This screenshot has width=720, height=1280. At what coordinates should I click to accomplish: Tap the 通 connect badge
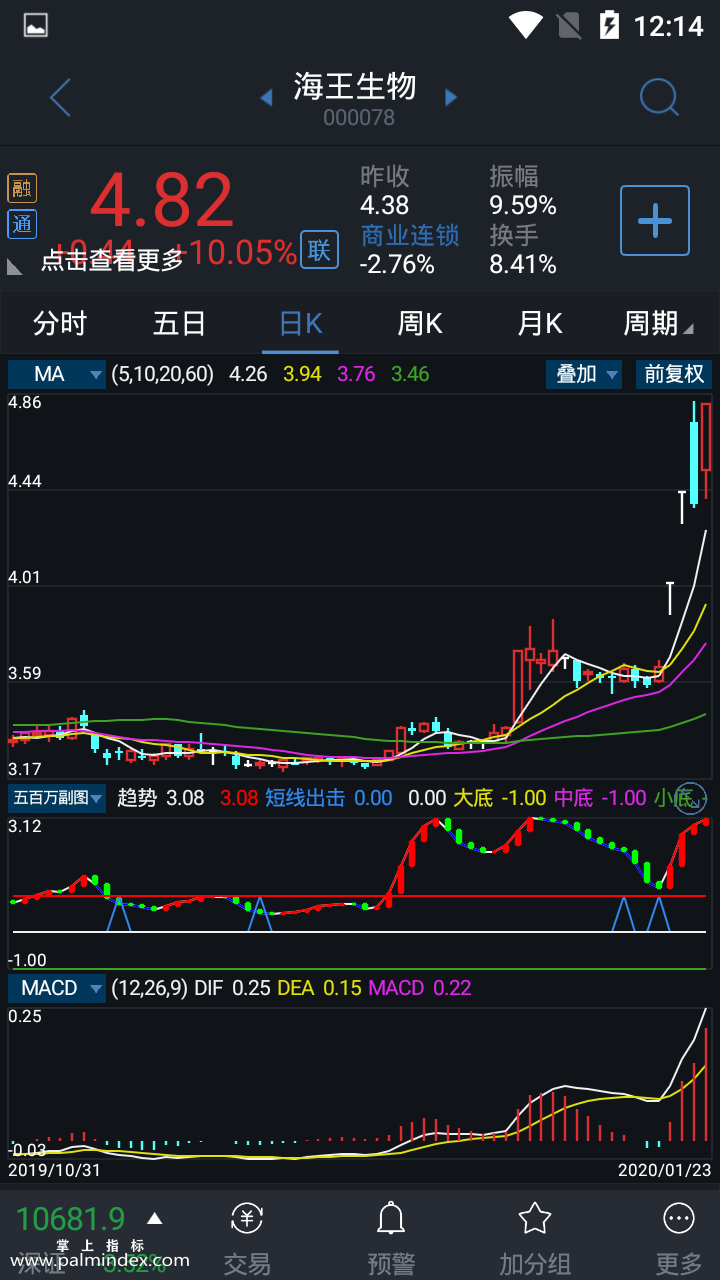(x=22, y=224)
